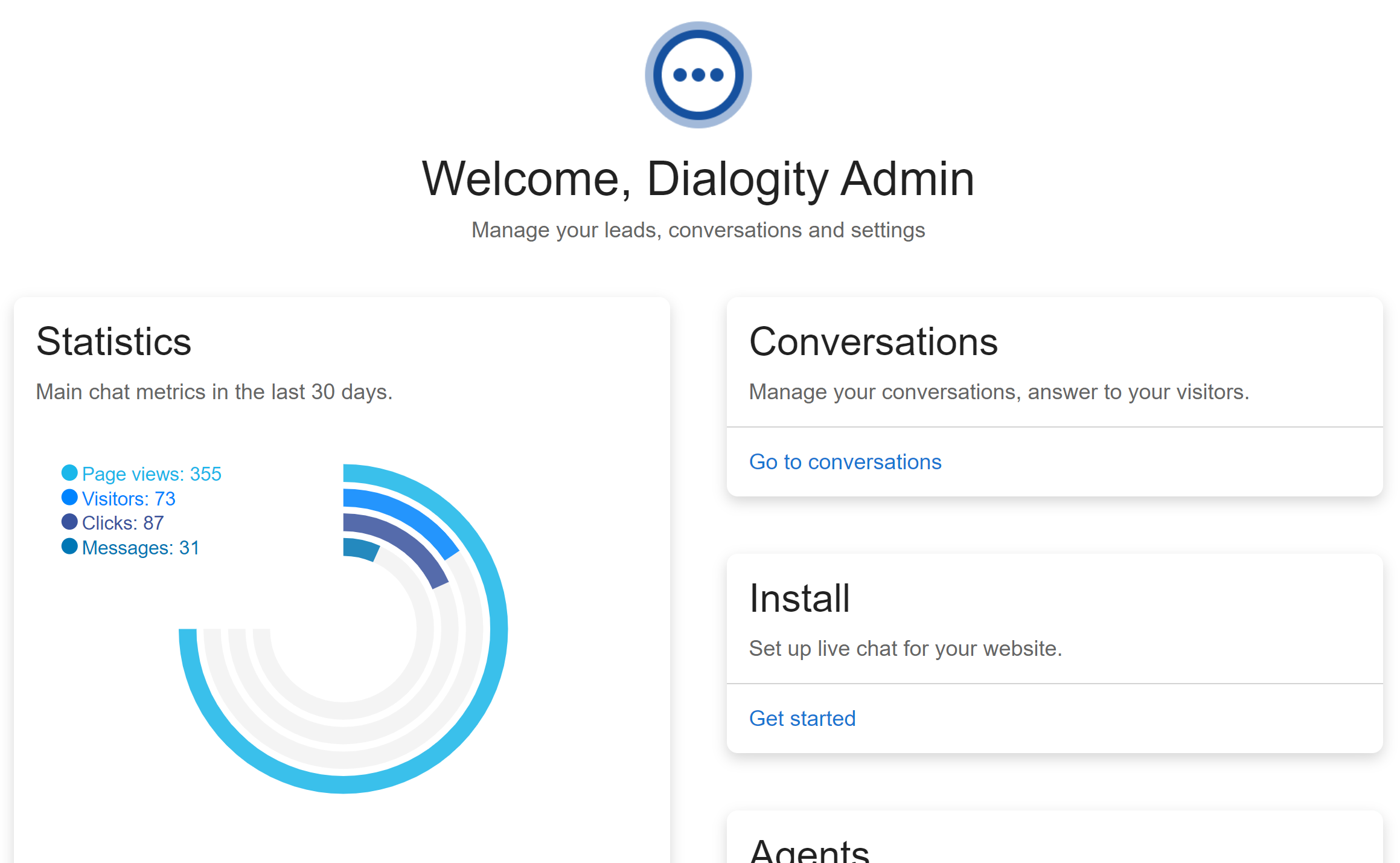The width and height of the screenshot is (1400, 863).
Task: Select the Page views: 355 legend entry
Action: [x=141, y=473]
